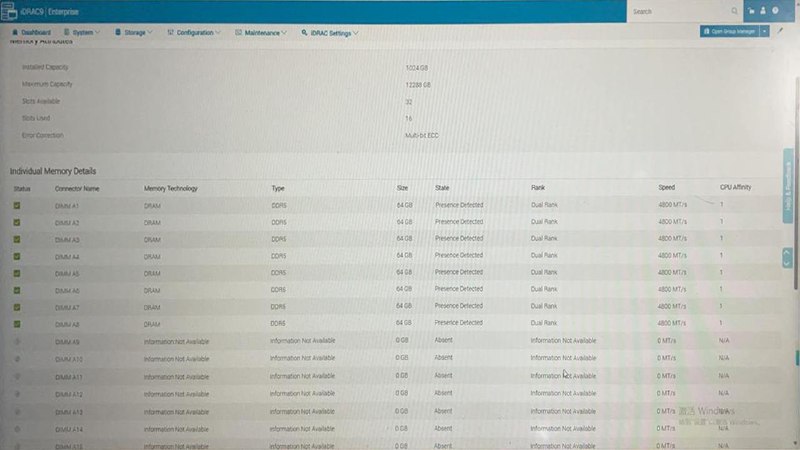Click the grey status icon for DIMM A13

[17, 412]
